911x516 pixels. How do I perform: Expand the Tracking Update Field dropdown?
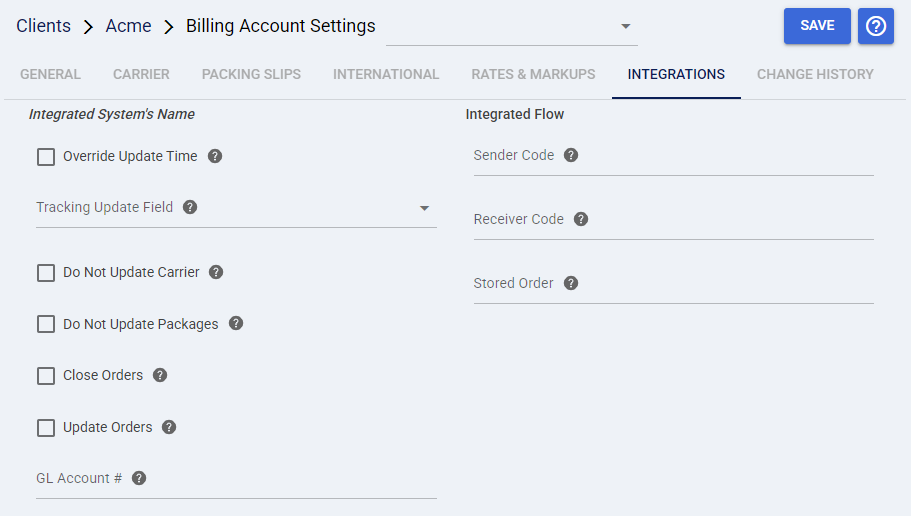424,208
